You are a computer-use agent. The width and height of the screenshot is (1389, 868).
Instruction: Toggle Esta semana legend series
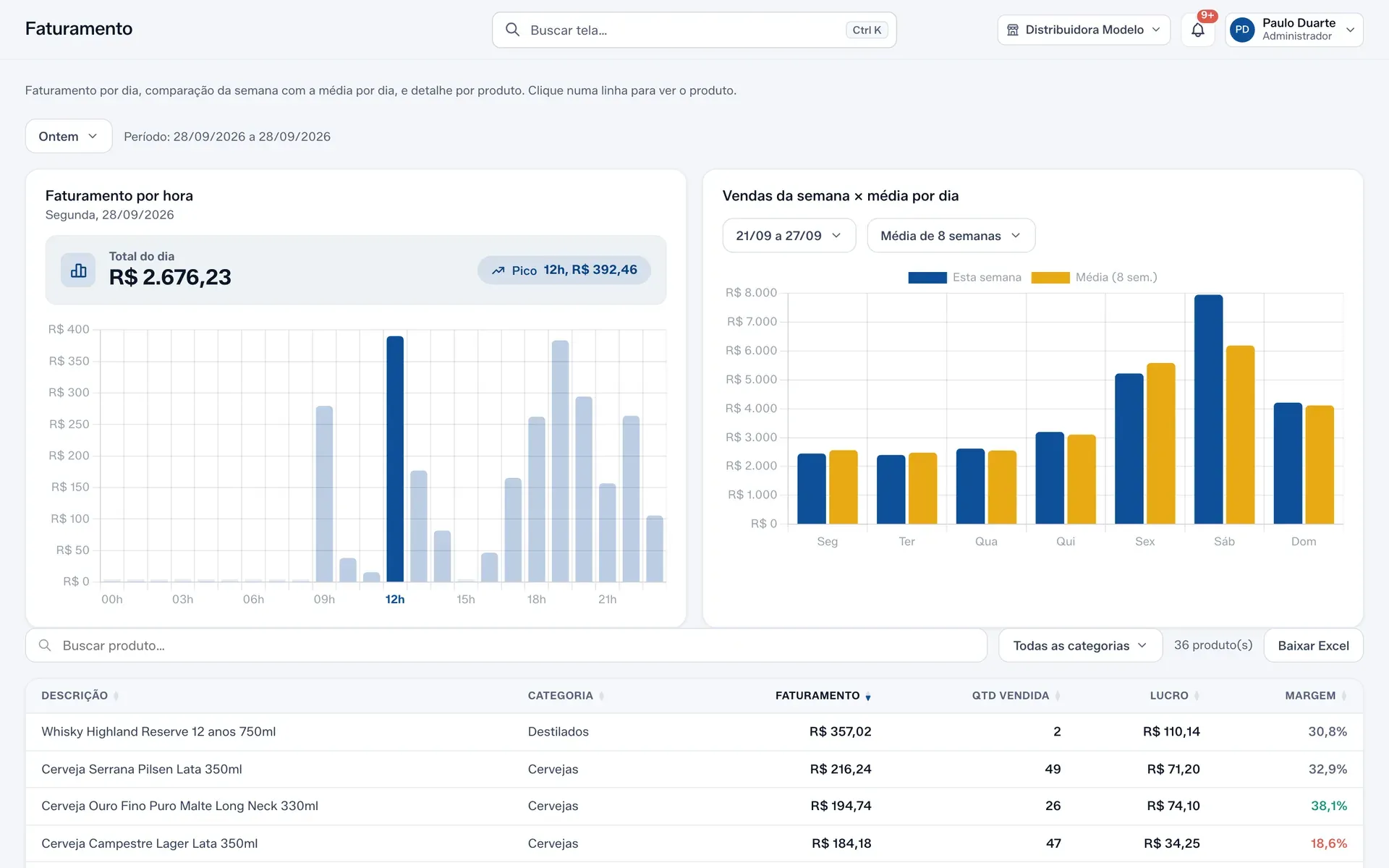pyautogui.click(x=964, y=277)
